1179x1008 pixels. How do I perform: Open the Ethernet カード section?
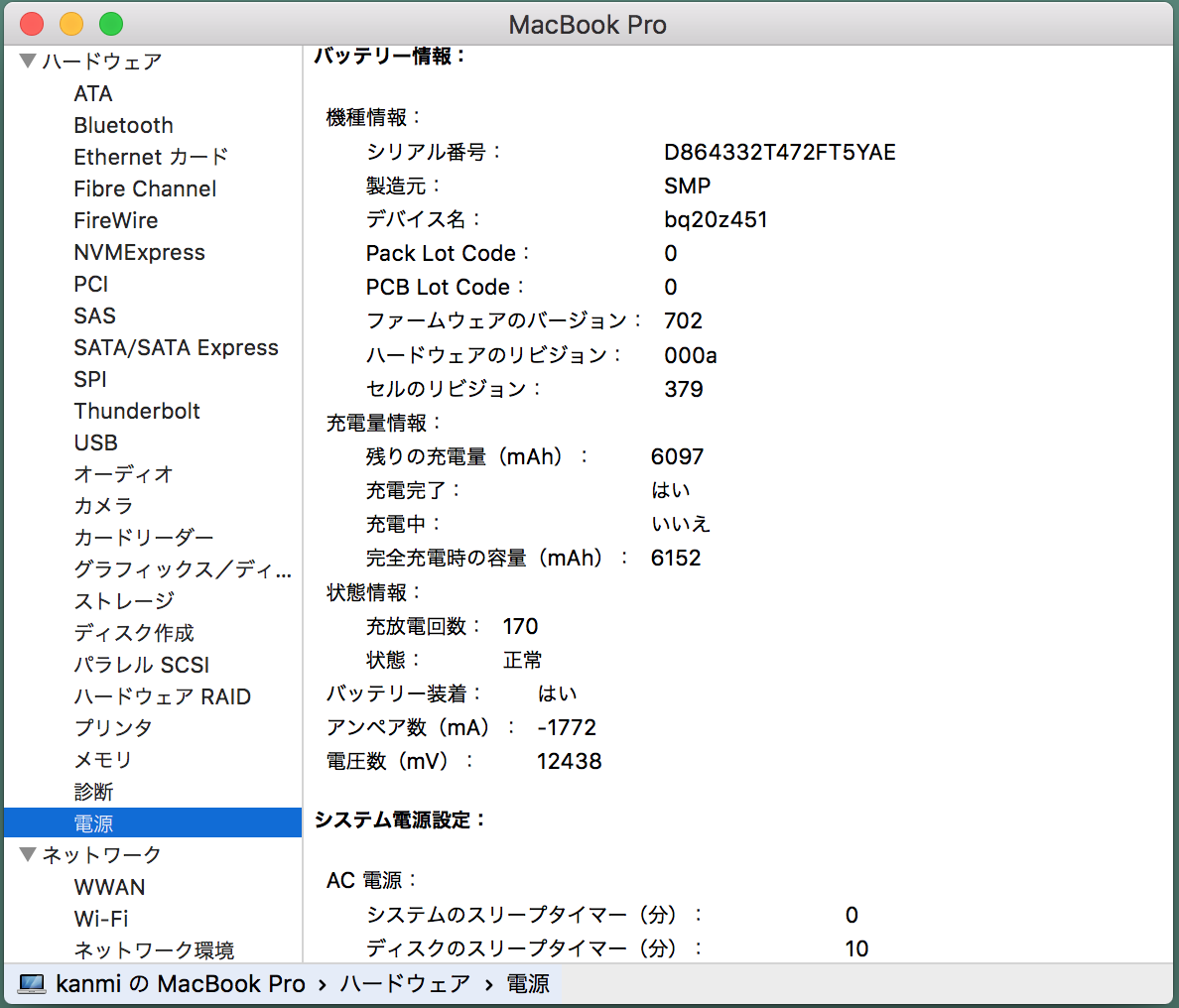(x=151, y=157)
